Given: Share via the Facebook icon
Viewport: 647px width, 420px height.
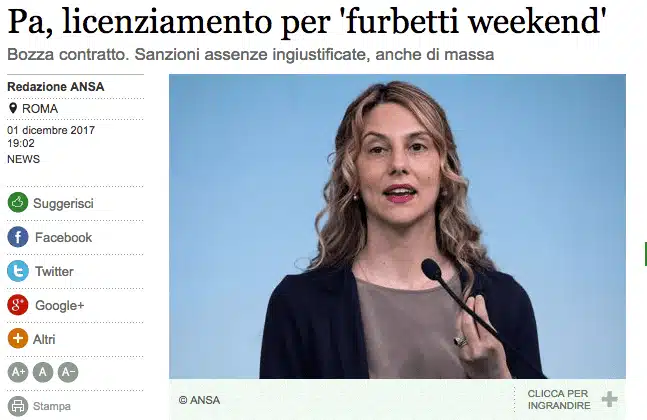Looking at the screenshot, I should [x=18, y=237].
